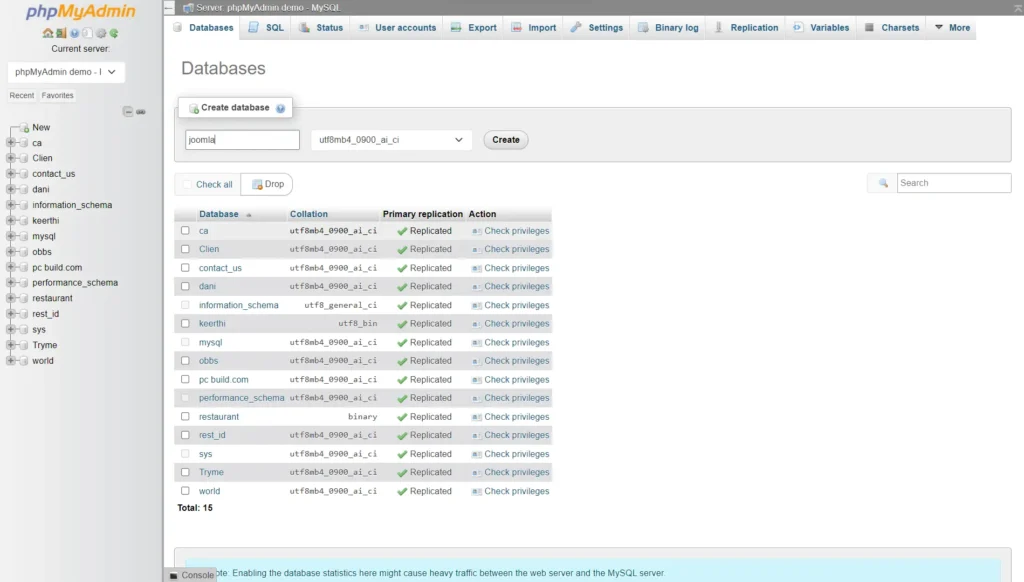Click the Log out door icon
This screenshot has height=582, width=1024.
coord(61,33)
